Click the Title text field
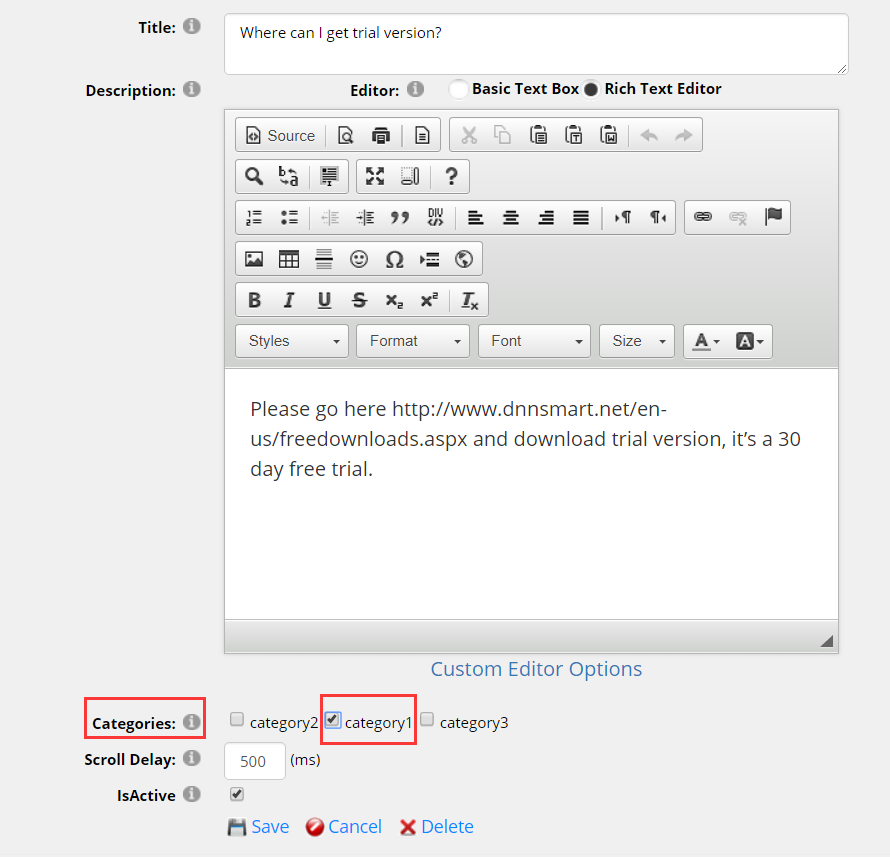The width and height of the screenshot is (890, 857). tap(536, 44)
